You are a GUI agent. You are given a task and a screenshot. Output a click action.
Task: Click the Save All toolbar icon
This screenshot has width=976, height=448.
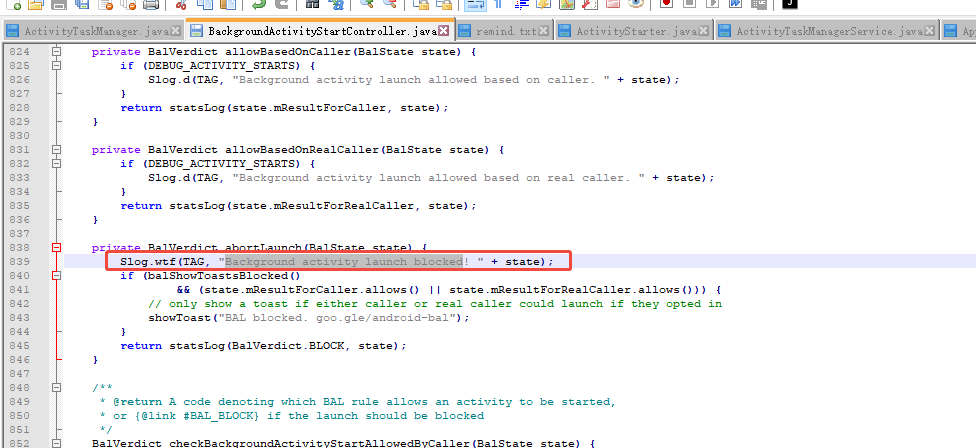(x=82, y=4)
